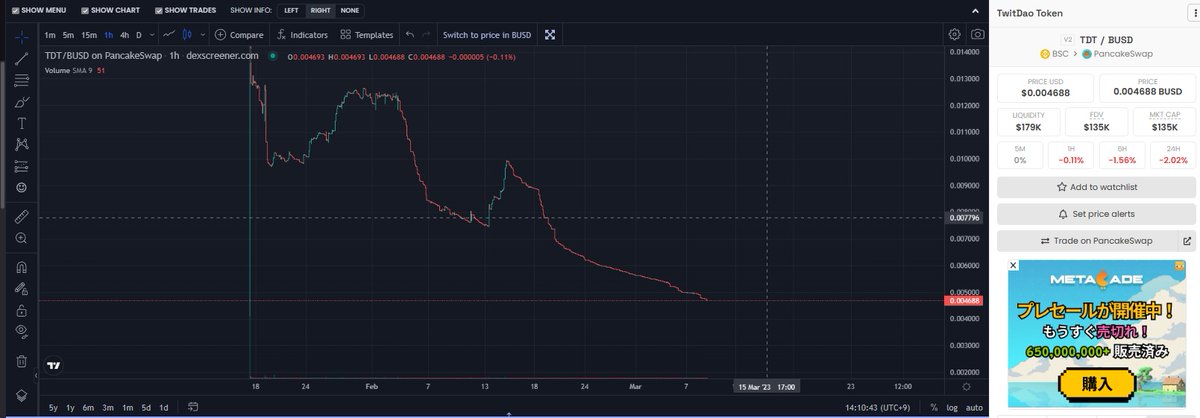
Task: Set the bottom range to 1m
Action: (127, 407)
